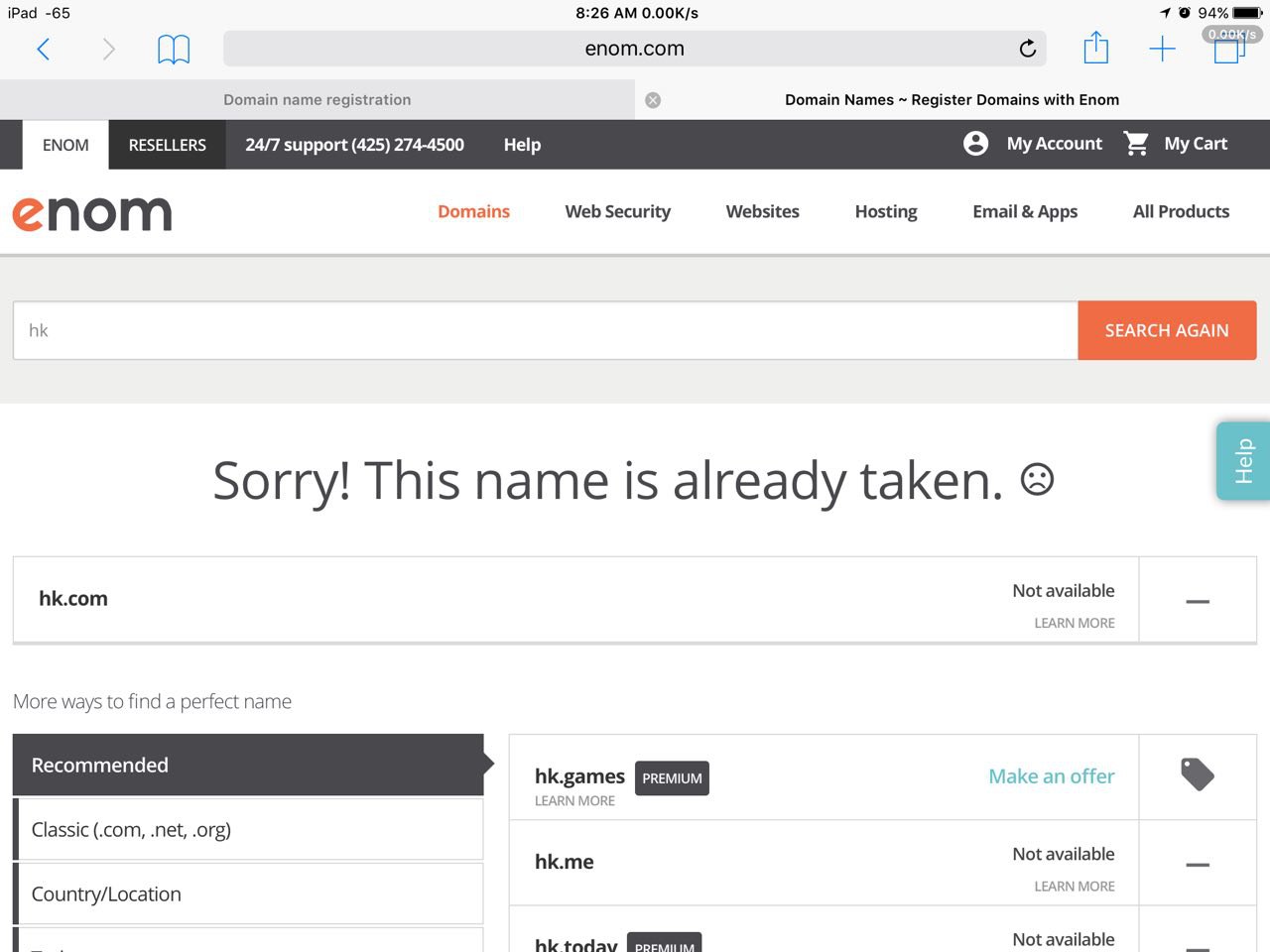Screen dimensions: 1270x952
Task: Close the Domain Names tab
Action: 653,100
